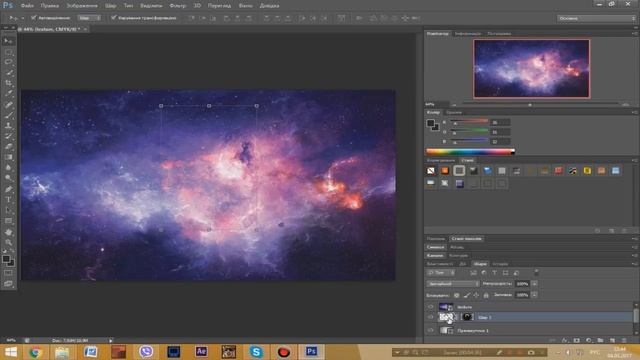The image size is (640, 360).
Task: Select the Healing Brush tool
Action: tap(9, 104)
